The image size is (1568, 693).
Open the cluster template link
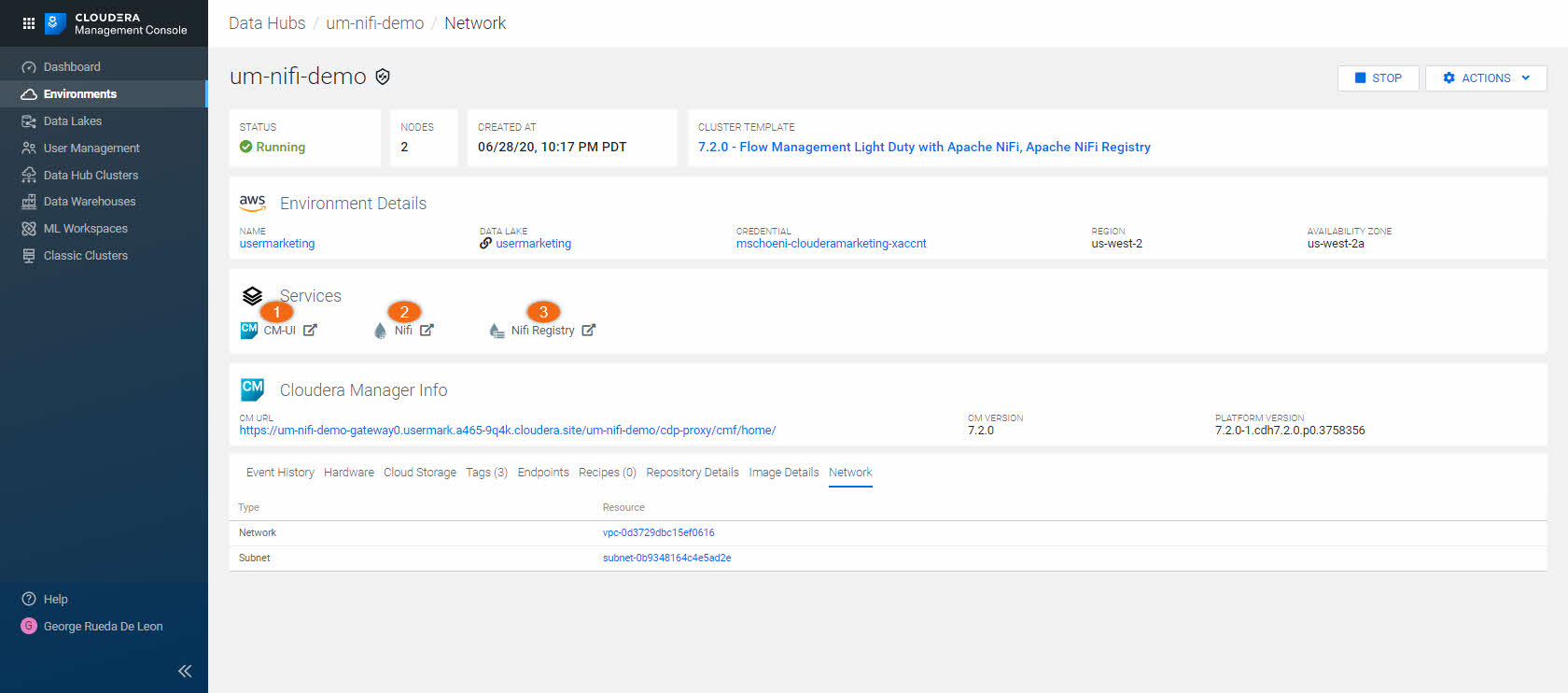[x=924, y=148]
